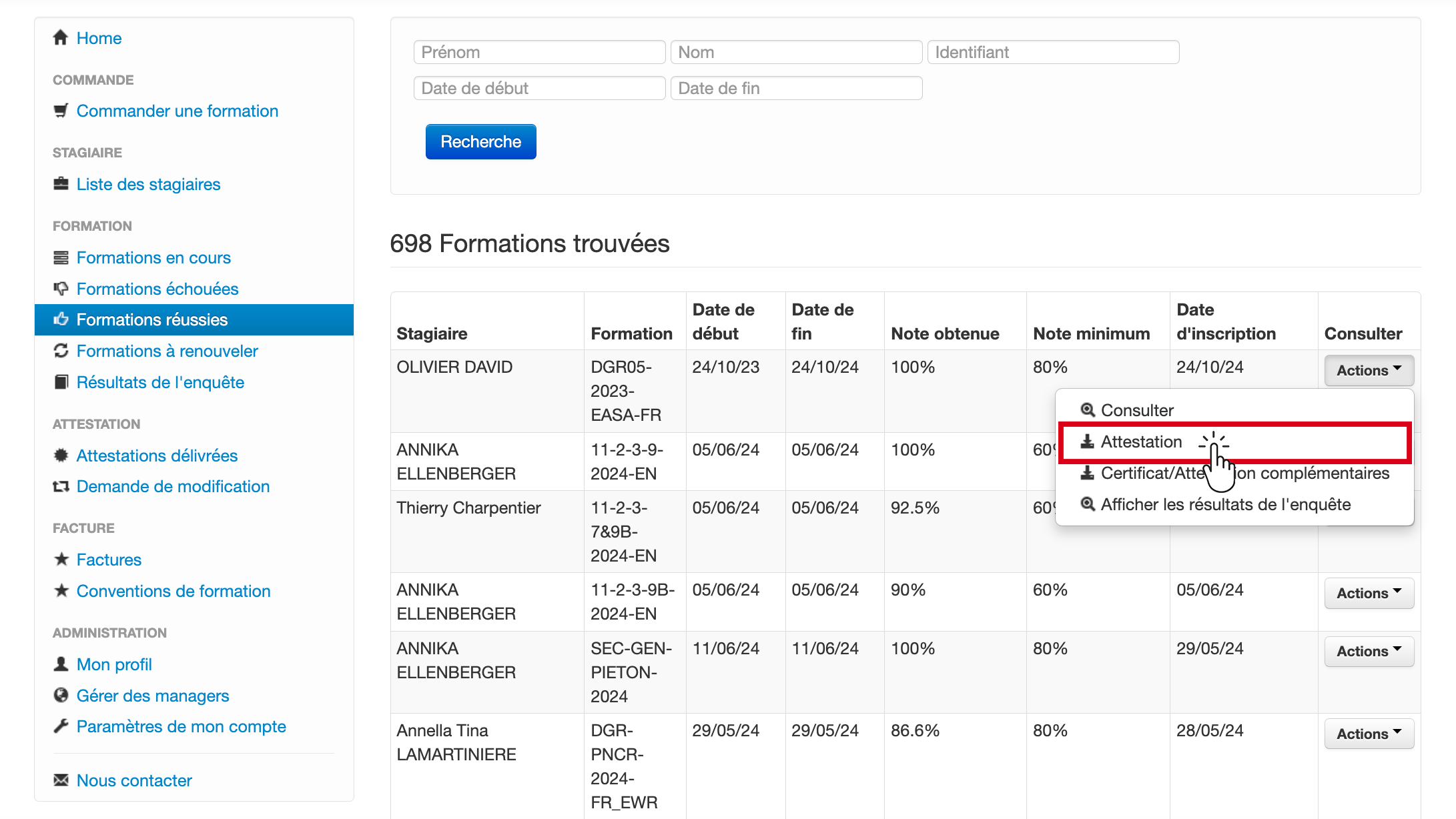Open Gérer des managers link
Image resolution: width=1456 pixels, height=819 pixels.
[153, 696]
